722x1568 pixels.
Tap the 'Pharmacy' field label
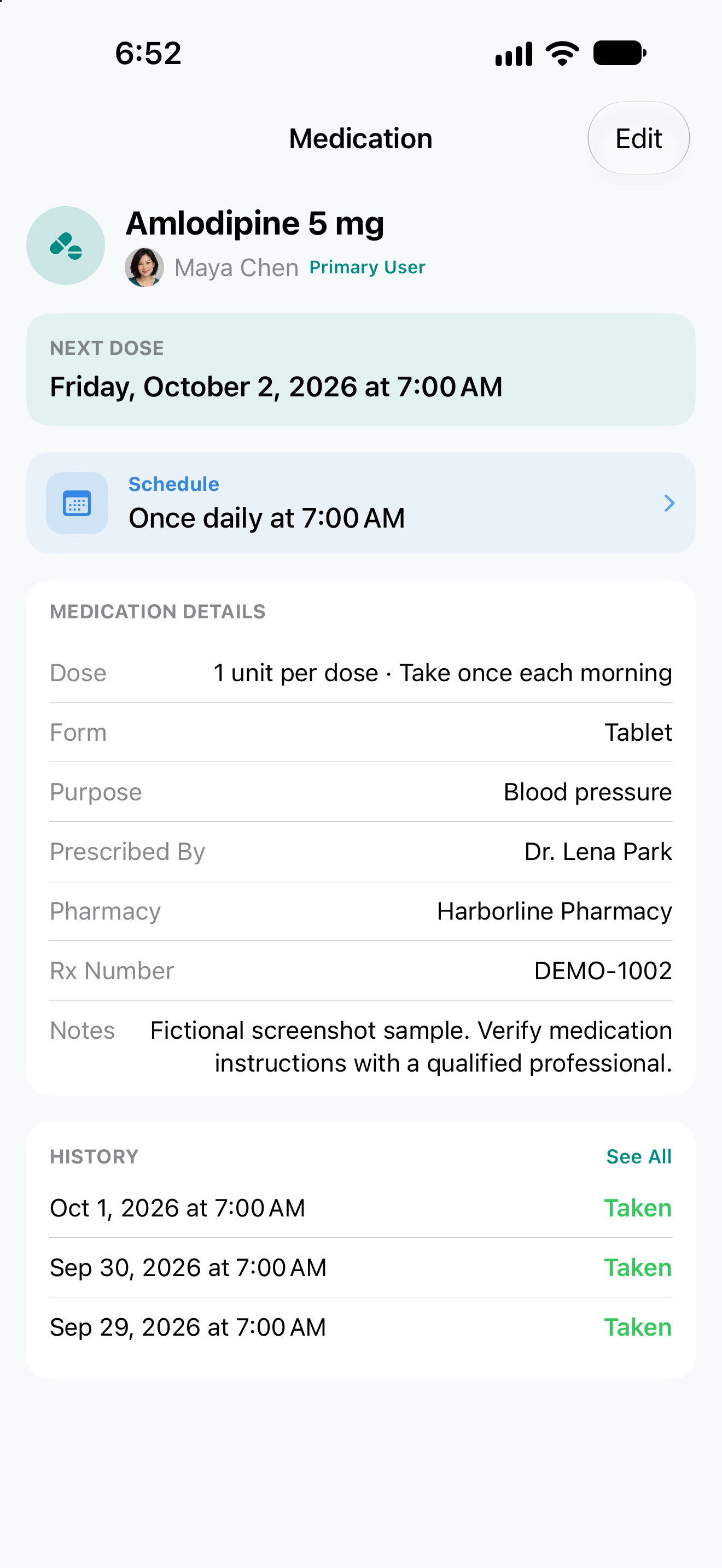[x=106, y=911]
